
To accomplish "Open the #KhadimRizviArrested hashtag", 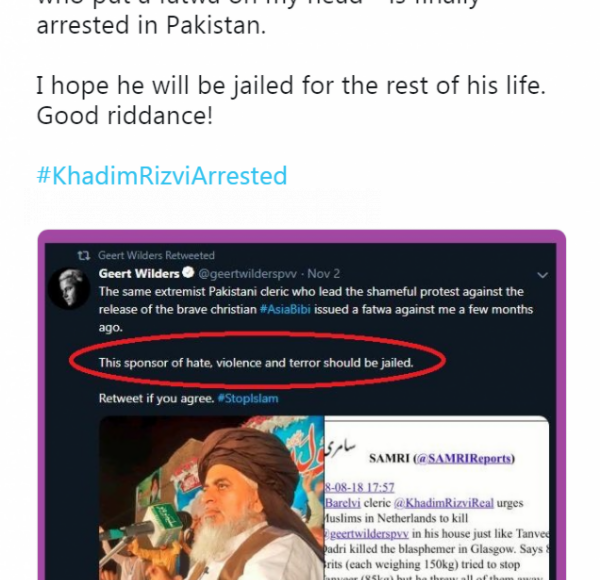I will (x=161, y=176).
